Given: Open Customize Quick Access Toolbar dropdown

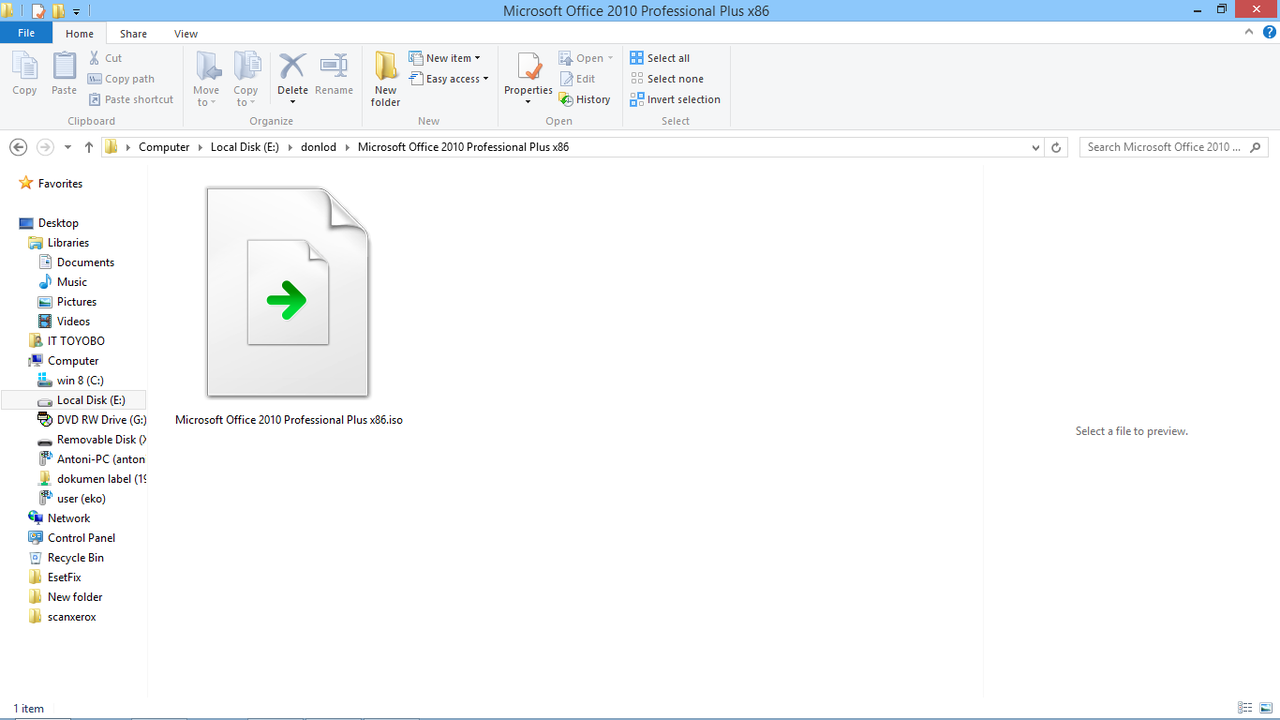Looking at the screenshot, I should point(77,12).
